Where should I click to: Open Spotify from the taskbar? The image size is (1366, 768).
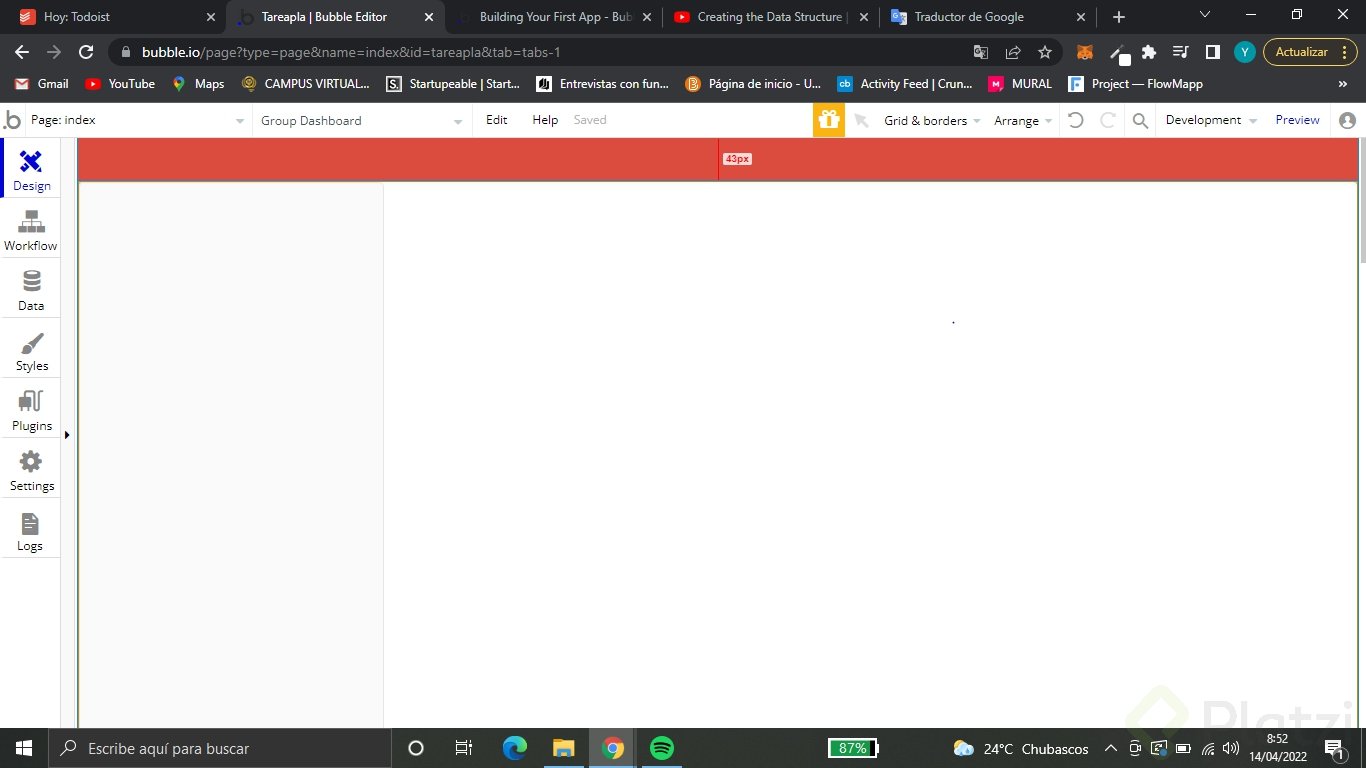tap(661, 748)
